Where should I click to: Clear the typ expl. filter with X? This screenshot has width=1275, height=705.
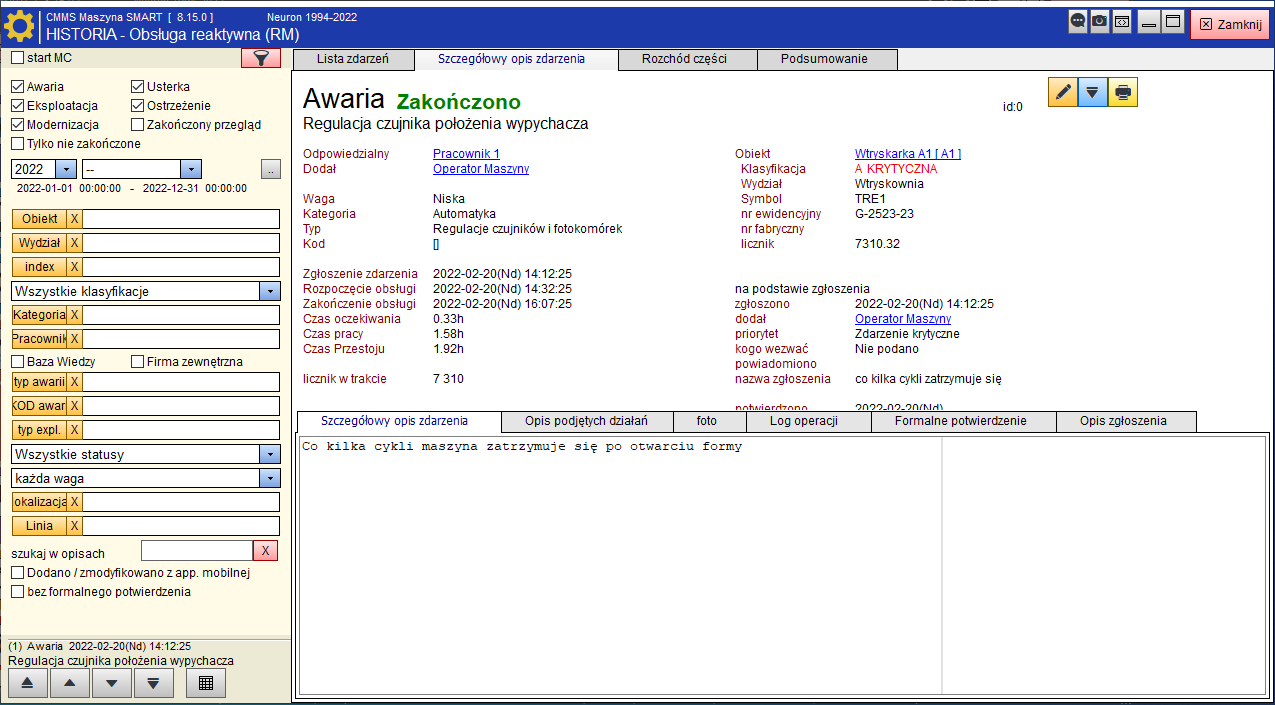pos(74,430)
